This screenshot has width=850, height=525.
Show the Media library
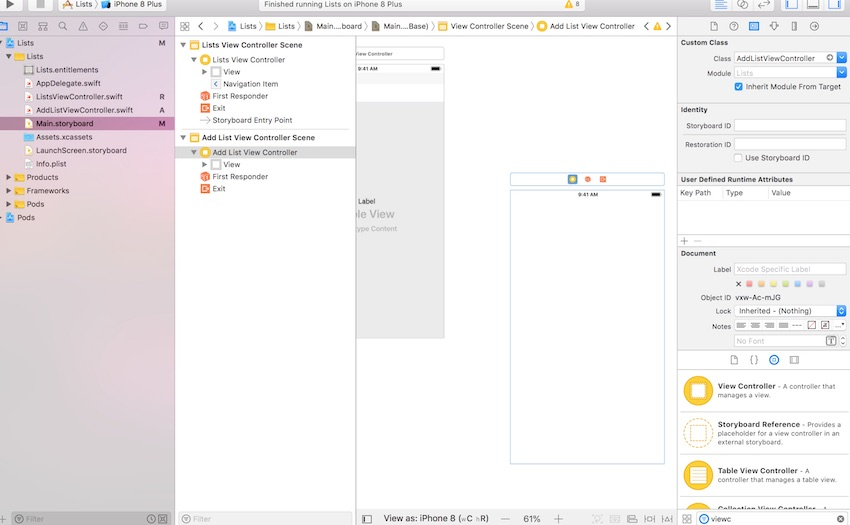point(794,360)
